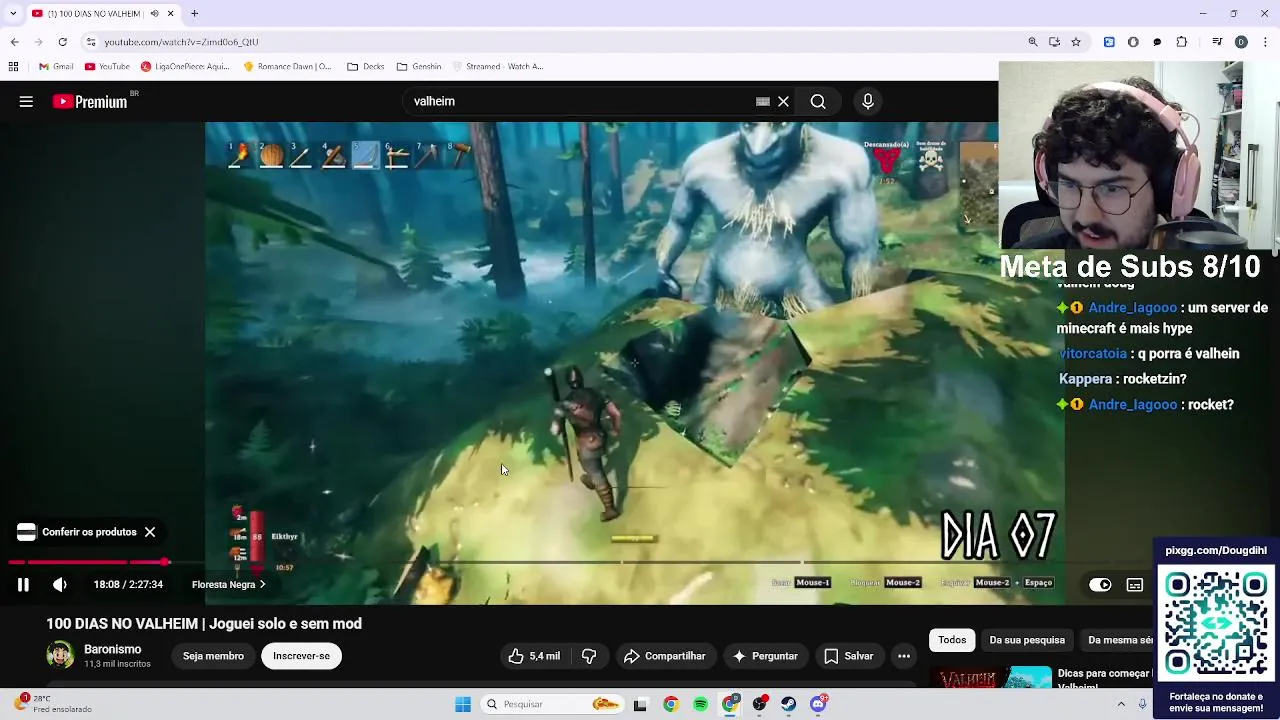The width and height of the screenshot is (1280, 720).
Task: Close the 100 DIAS NO VALHEIM tab
Action: (170, 13)
